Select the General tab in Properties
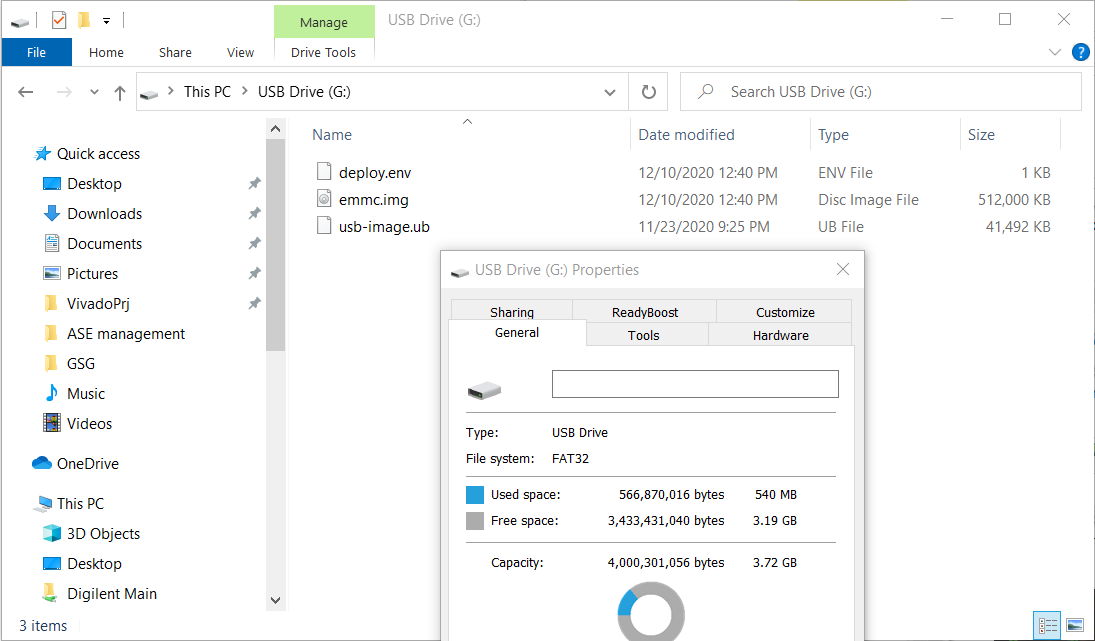 coord(517,332)
